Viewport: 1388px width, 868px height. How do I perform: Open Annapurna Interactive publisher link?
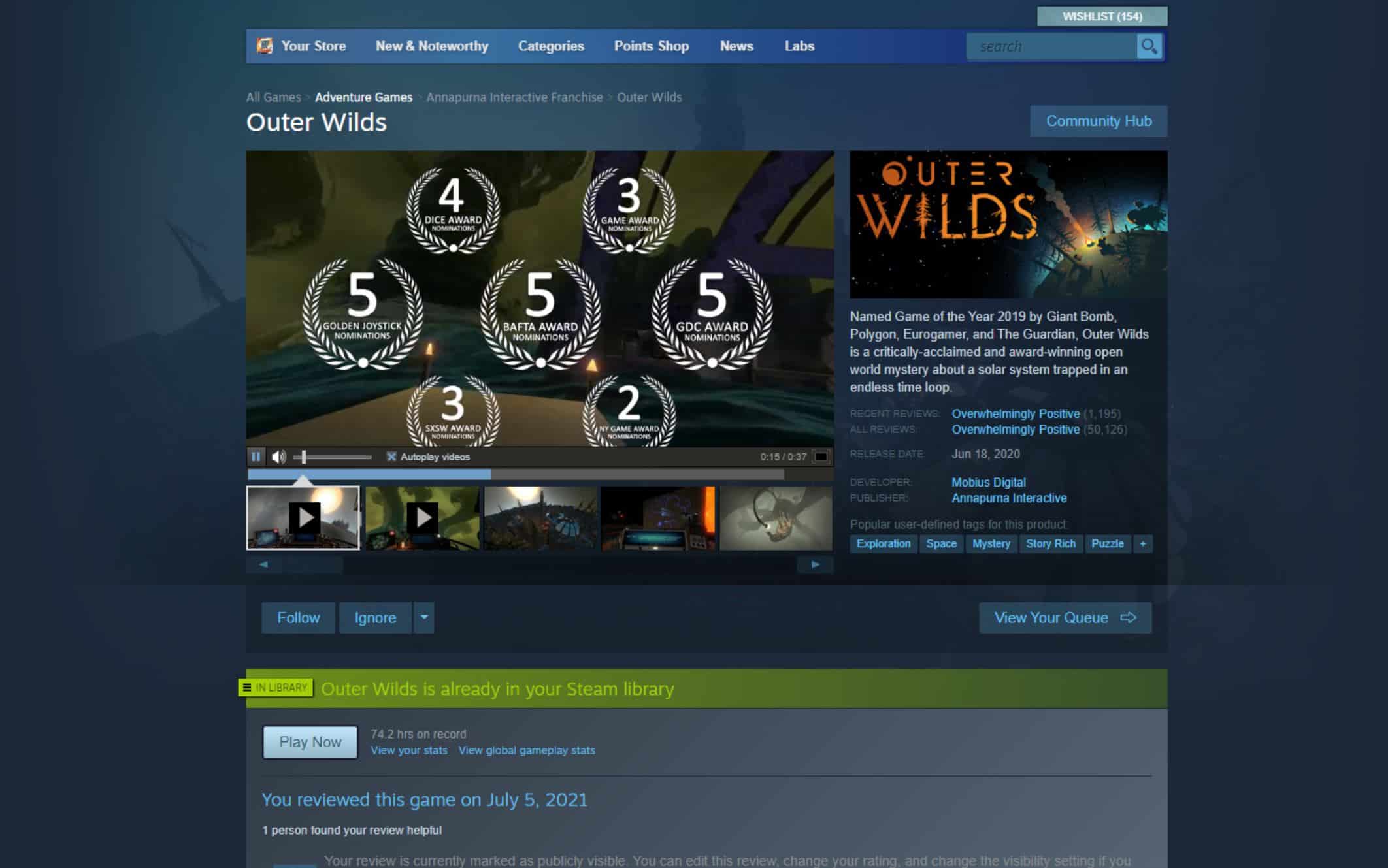pos(1009,498)
